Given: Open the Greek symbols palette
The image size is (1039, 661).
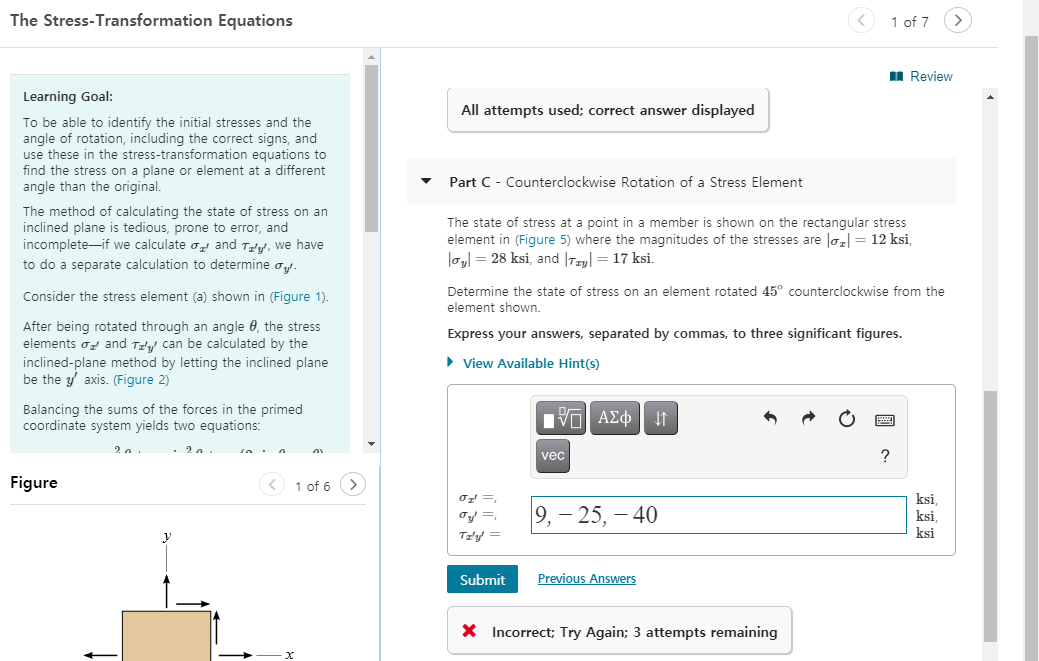Looking at the screenshot, I should (614, 417).
